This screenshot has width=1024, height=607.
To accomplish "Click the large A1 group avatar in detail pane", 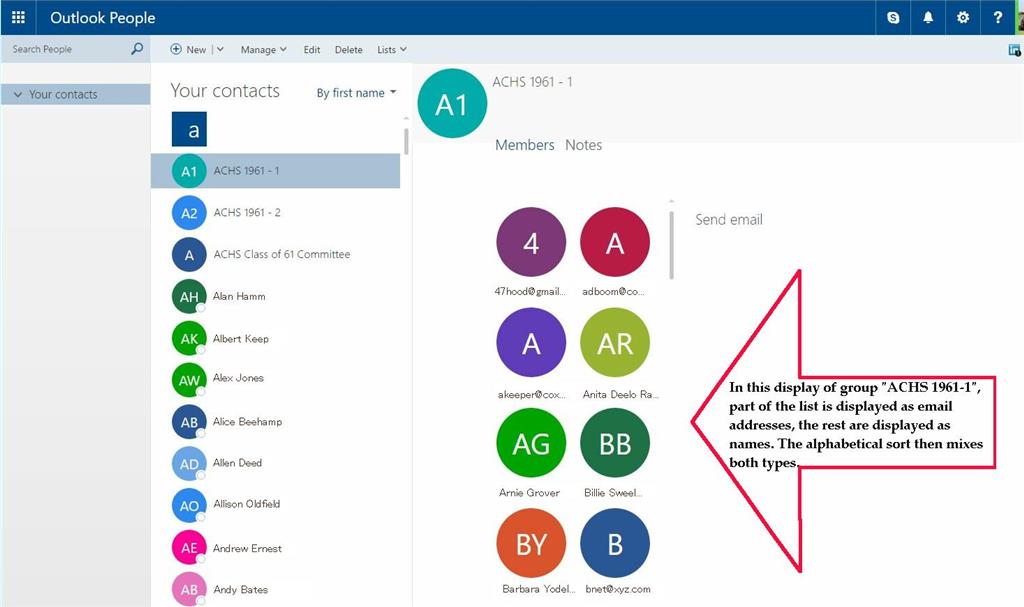I will (452, 104).
